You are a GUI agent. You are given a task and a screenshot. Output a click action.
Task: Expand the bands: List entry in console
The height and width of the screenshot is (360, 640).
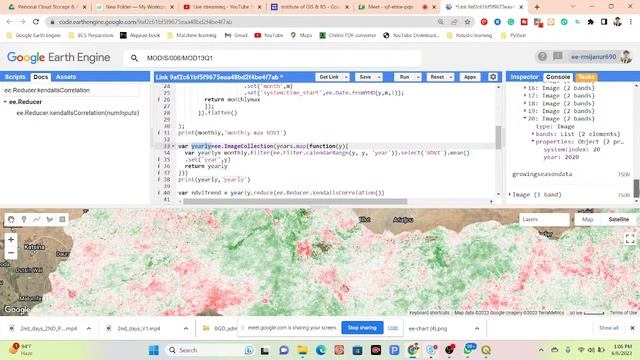click(x=533, y=134)
